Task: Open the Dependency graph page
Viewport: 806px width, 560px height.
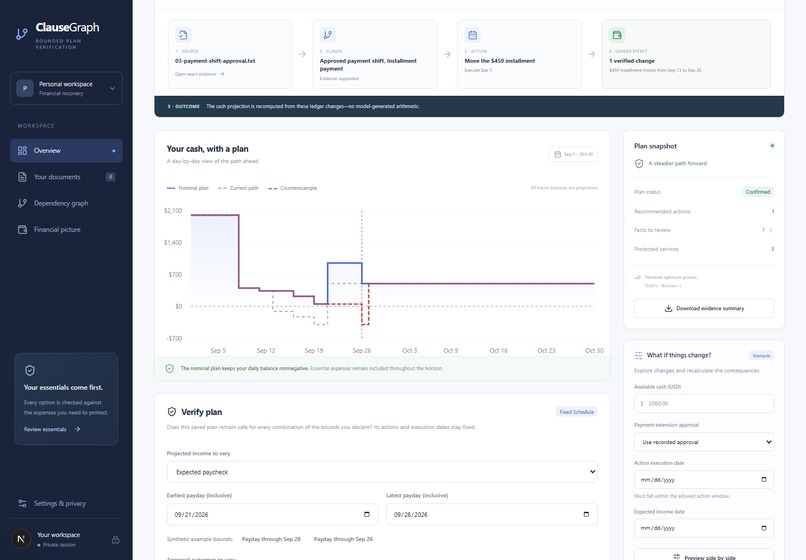Action: point(66,203)
